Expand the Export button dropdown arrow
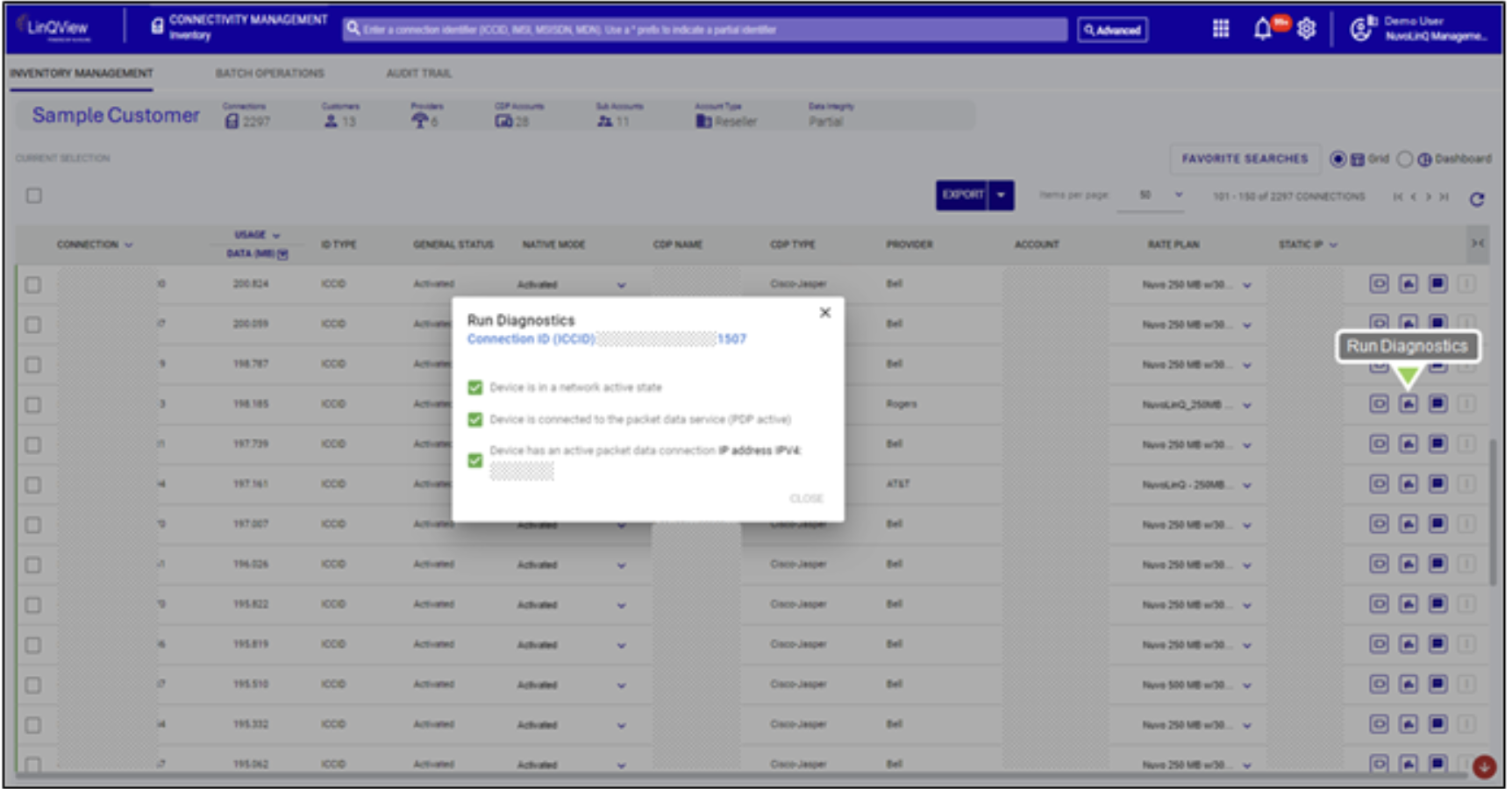 (x=1002, y=195)
